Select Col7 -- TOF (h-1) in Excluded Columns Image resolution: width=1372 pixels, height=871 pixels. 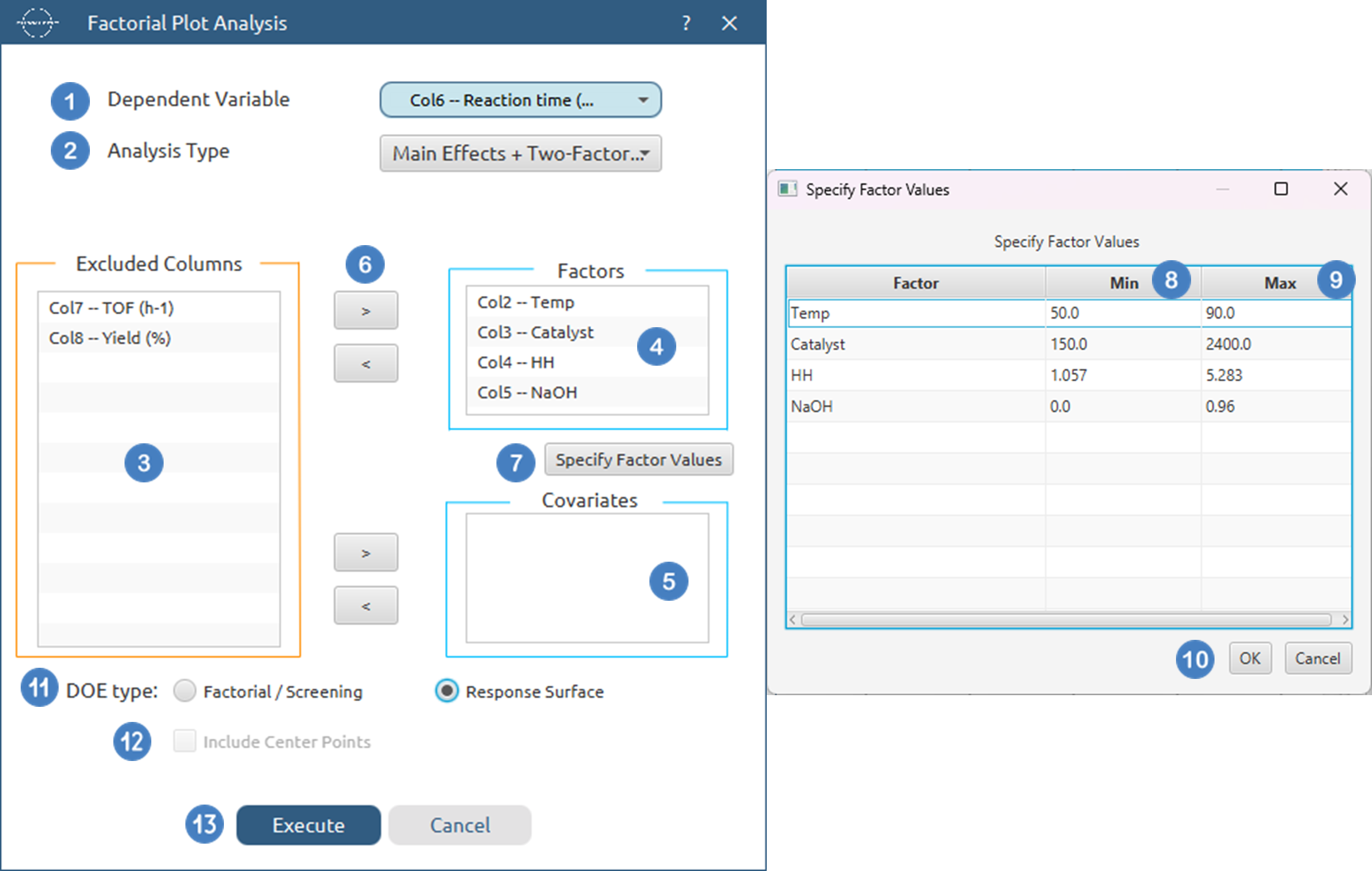111,308
